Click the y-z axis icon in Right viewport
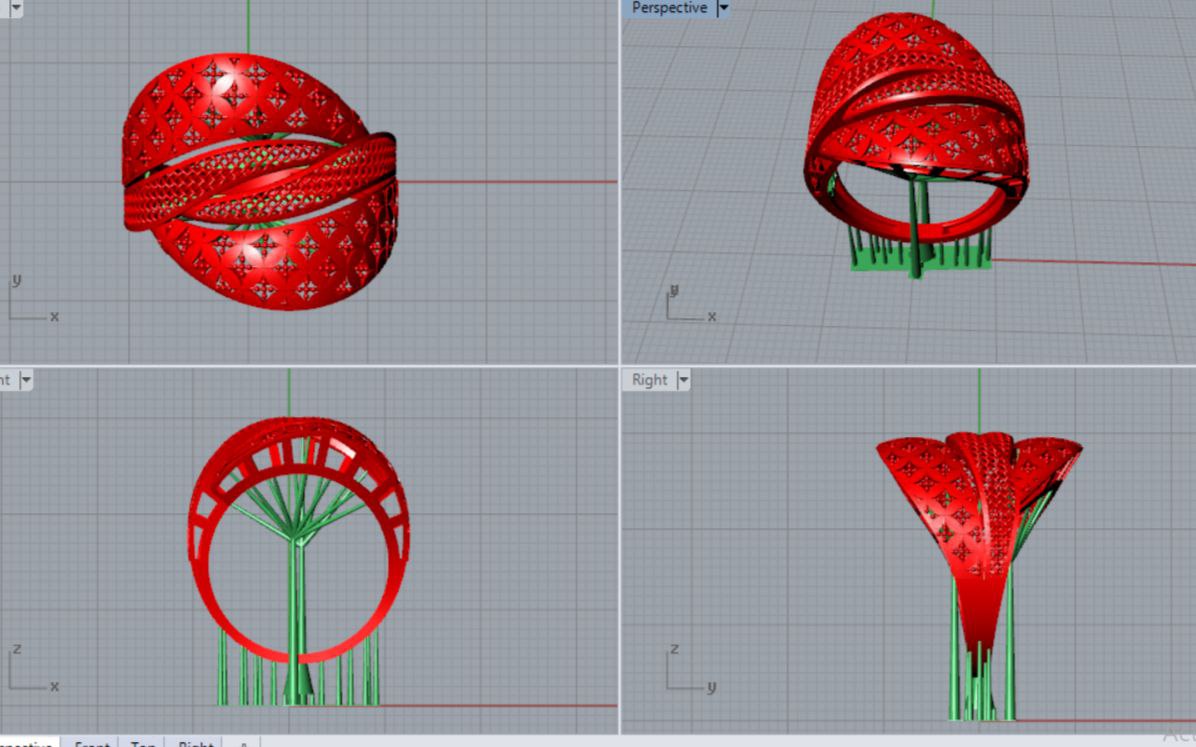Screen dimensions: 1196x747 (689, 670)
